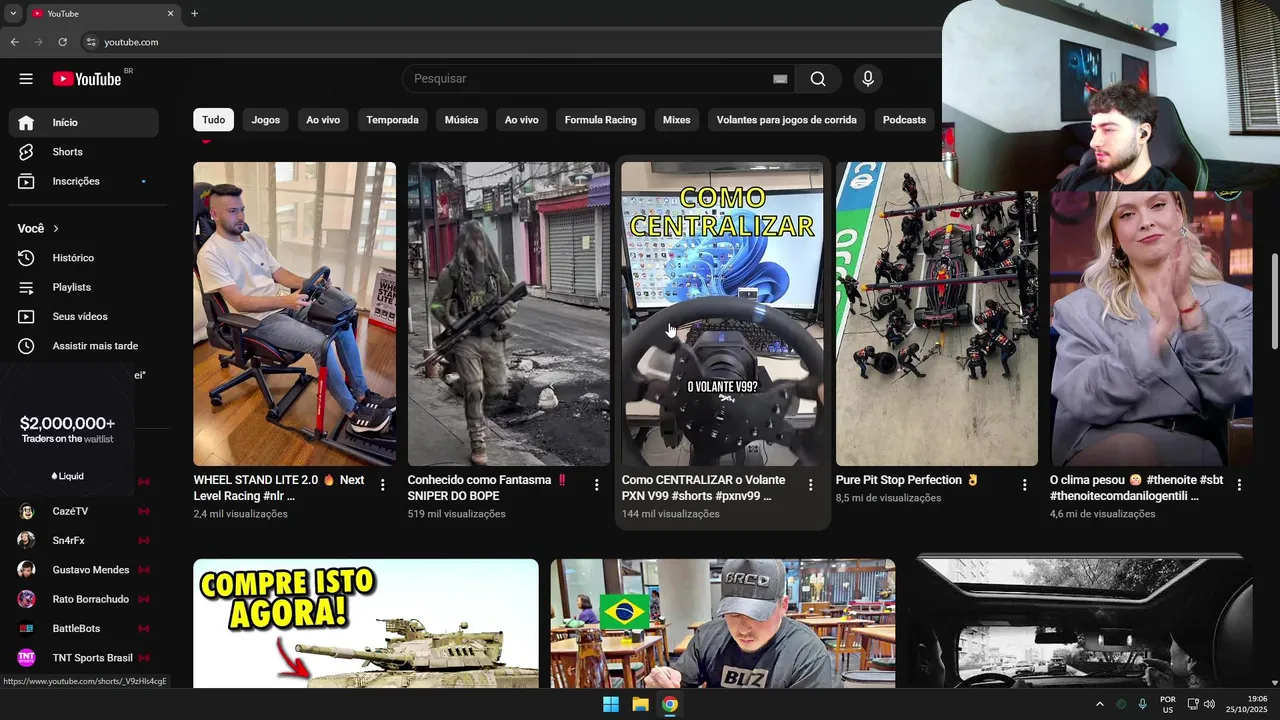Image resolution: width=1280 pixels, height=720 pixels.
Task: Open Shorts in the sidebar
Action: 84,152
